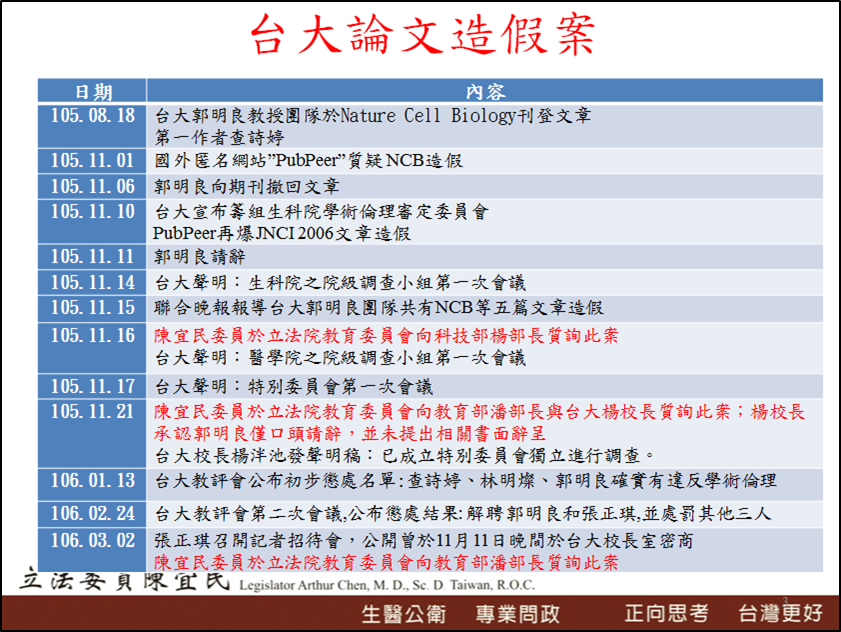Select the PubPeer 質疑NCB造假 row text
This screenshot has width=841, height=632.
pyautogui.click(x=308, y=160)
